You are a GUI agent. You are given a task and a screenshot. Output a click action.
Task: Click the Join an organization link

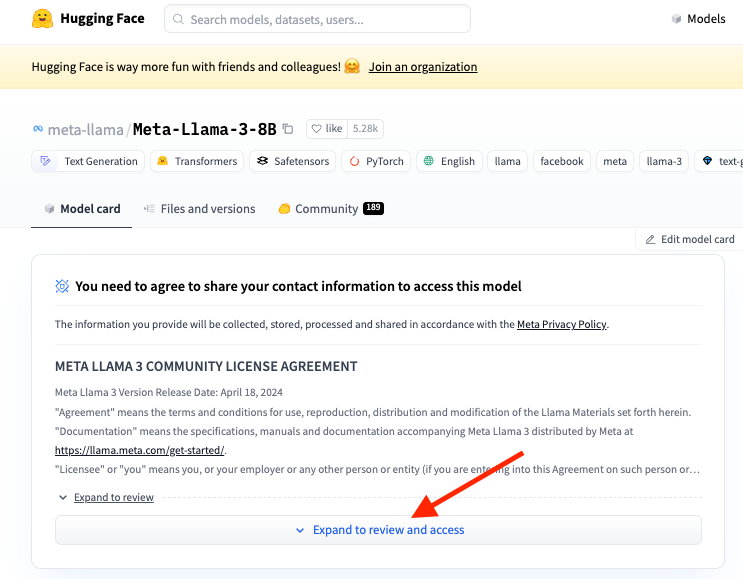pyautogui.click(x=423, y=67)
